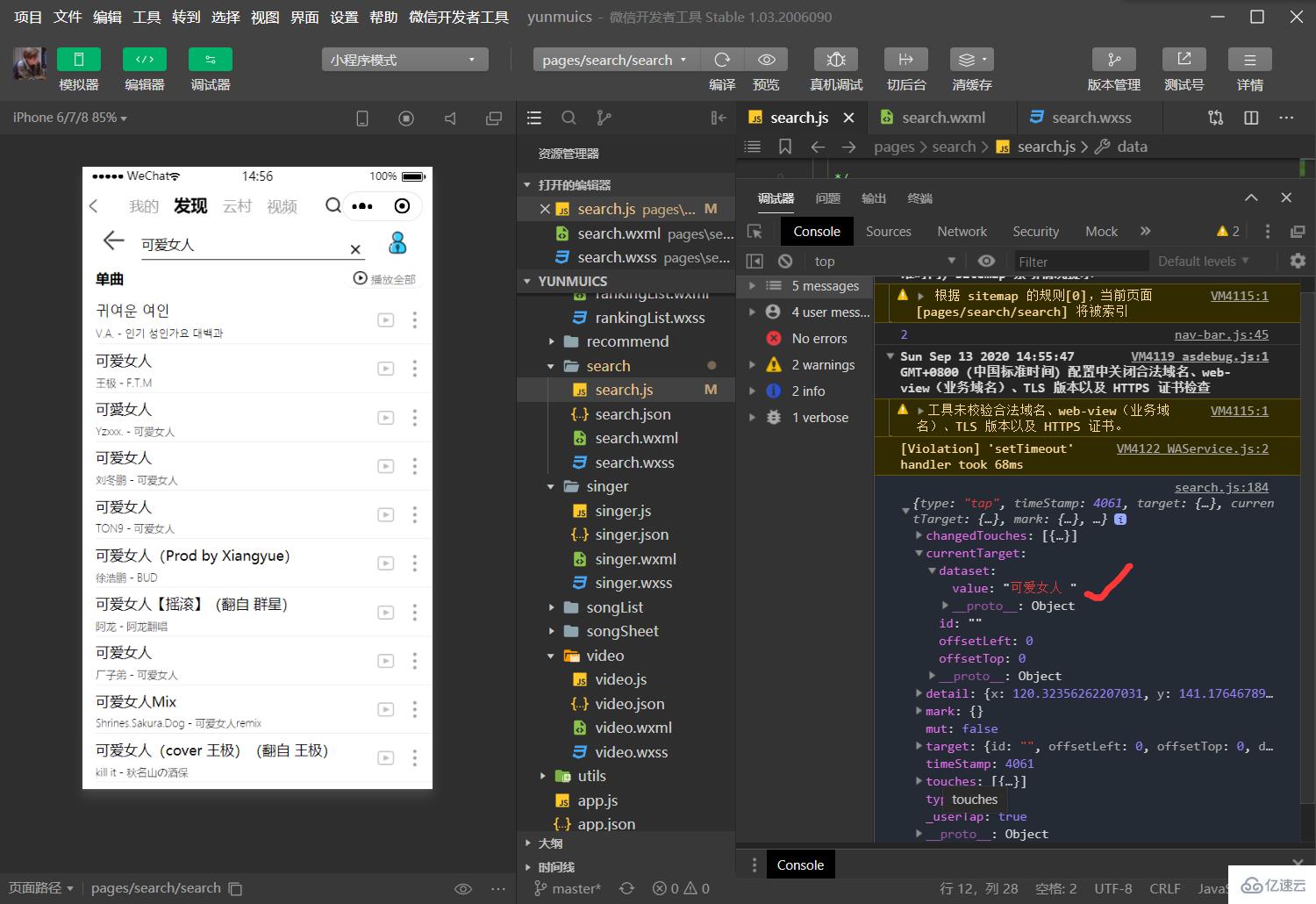Open the pages/search/search compile path dropdown
Screen dimensions: 1316x904
pyautogui.click(x=616, y=60)
